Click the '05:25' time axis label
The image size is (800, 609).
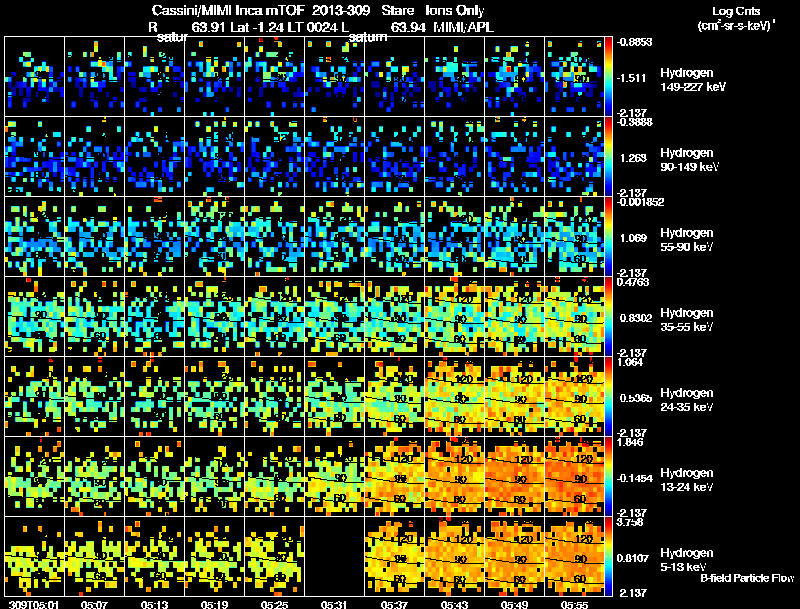point(274,605)
